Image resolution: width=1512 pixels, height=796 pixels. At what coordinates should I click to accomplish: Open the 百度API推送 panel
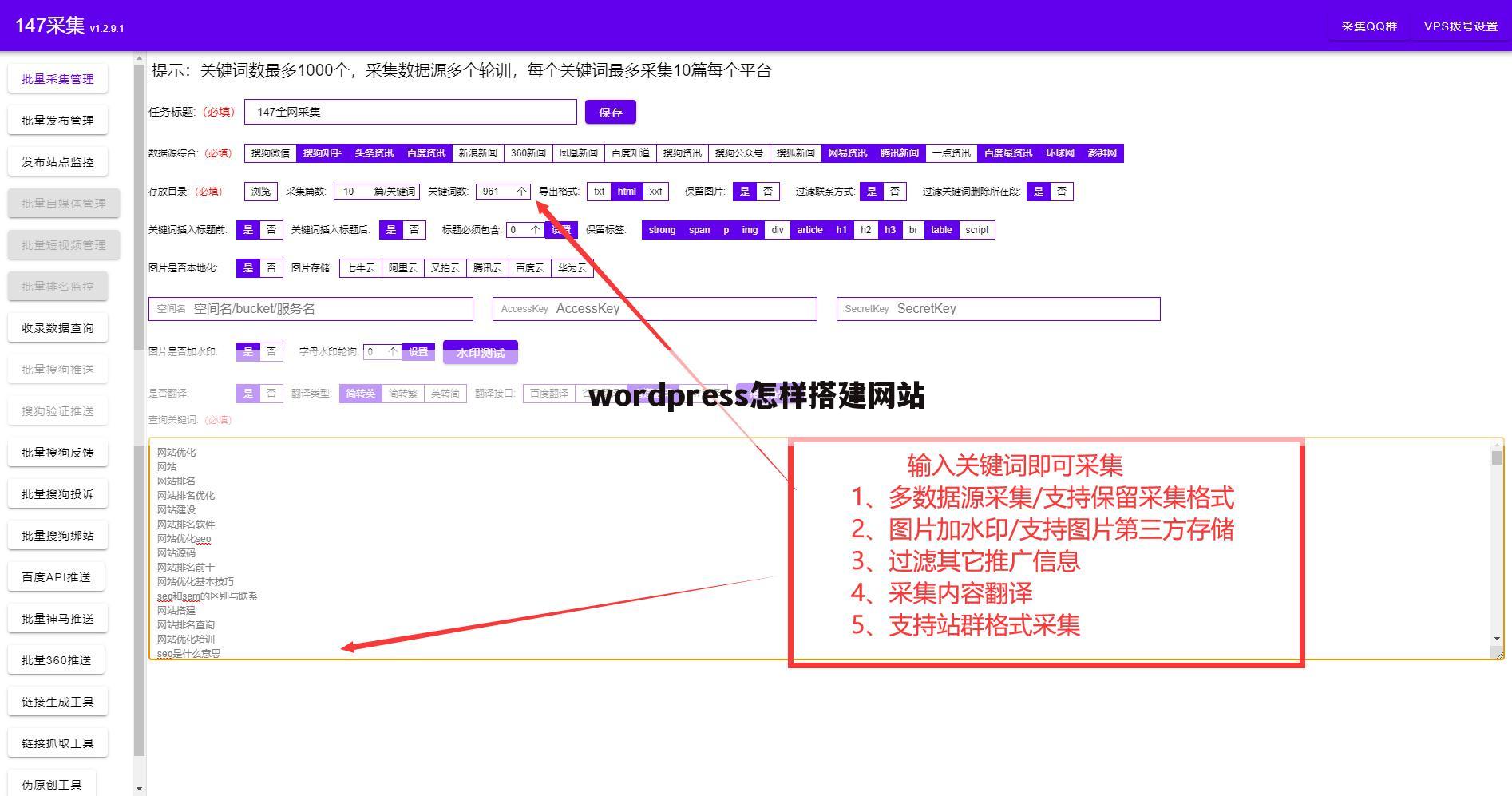57,576
